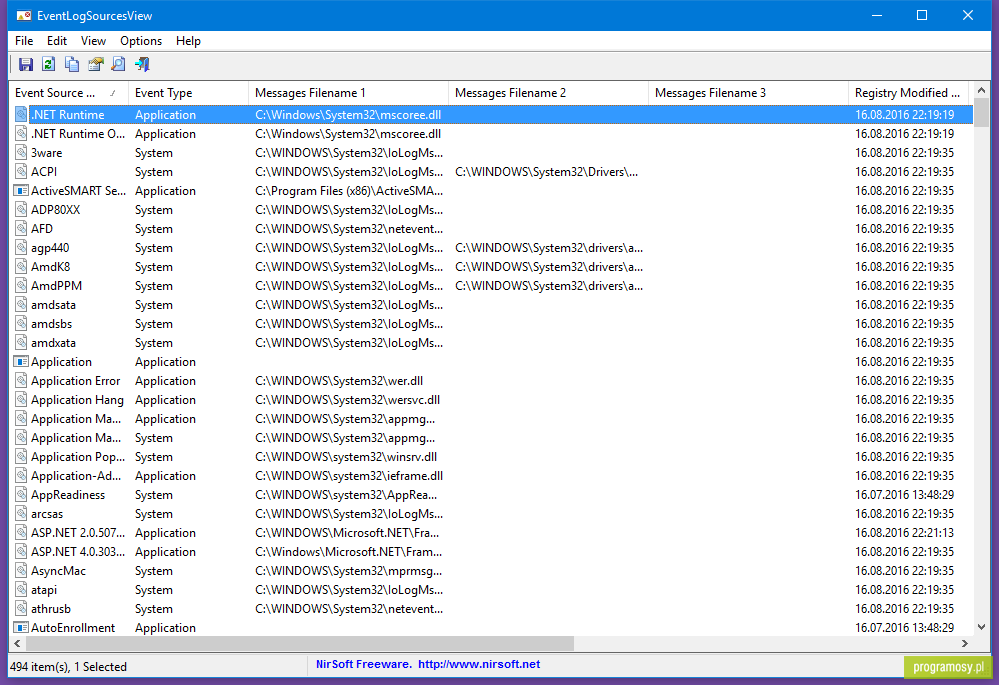
Task: Select the amdsbs row
Action: point(492,324)
